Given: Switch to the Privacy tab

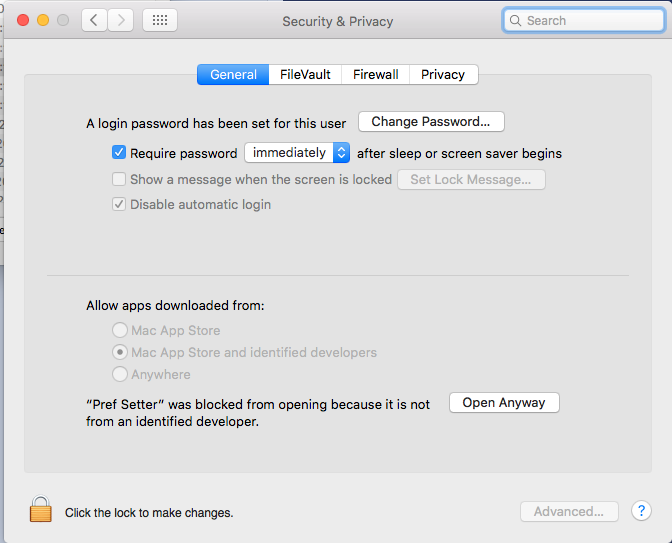Looking at the screenshot, I should 443,74.
